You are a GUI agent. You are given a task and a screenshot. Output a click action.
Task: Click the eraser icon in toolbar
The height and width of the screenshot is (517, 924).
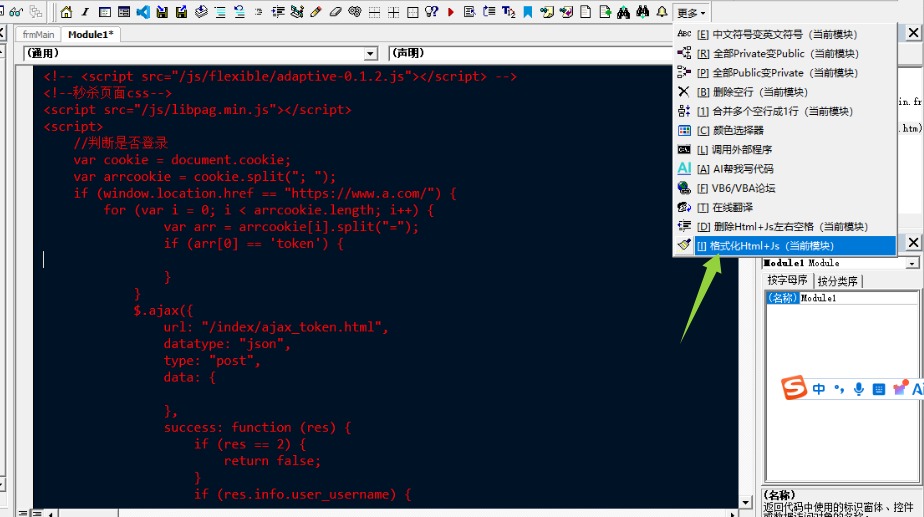click(x=335, y=12)
